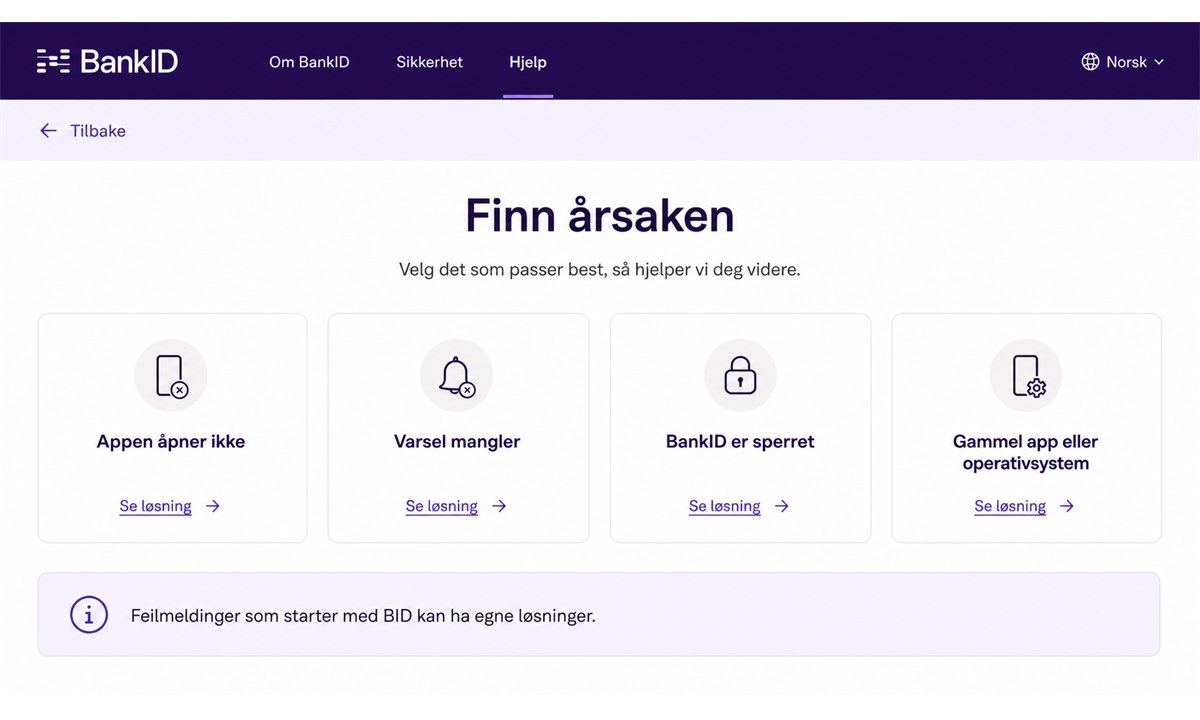Click the Tilbake back arrow icon
The image size is (1200, 720).
point(48,131)
